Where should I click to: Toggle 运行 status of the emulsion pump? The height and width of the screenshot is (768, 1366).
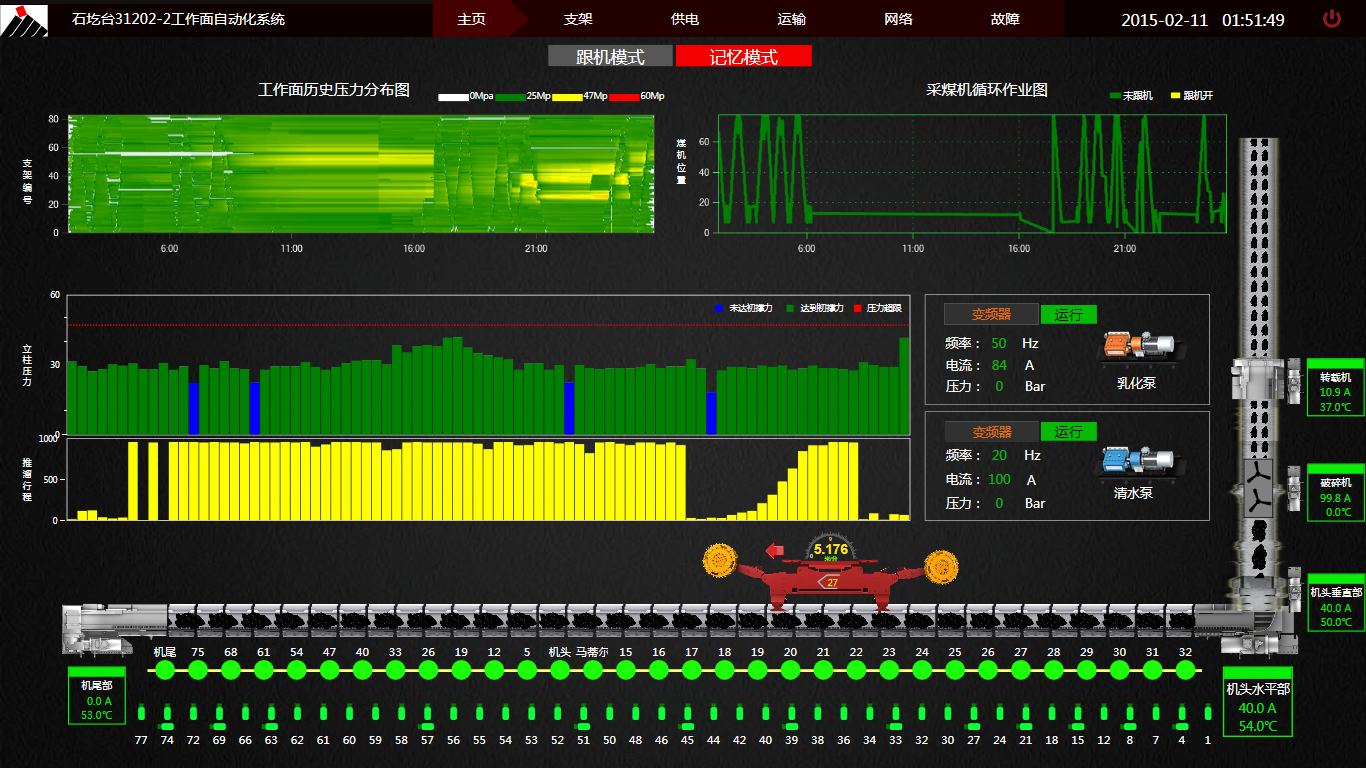click(x=1068, y=314)
